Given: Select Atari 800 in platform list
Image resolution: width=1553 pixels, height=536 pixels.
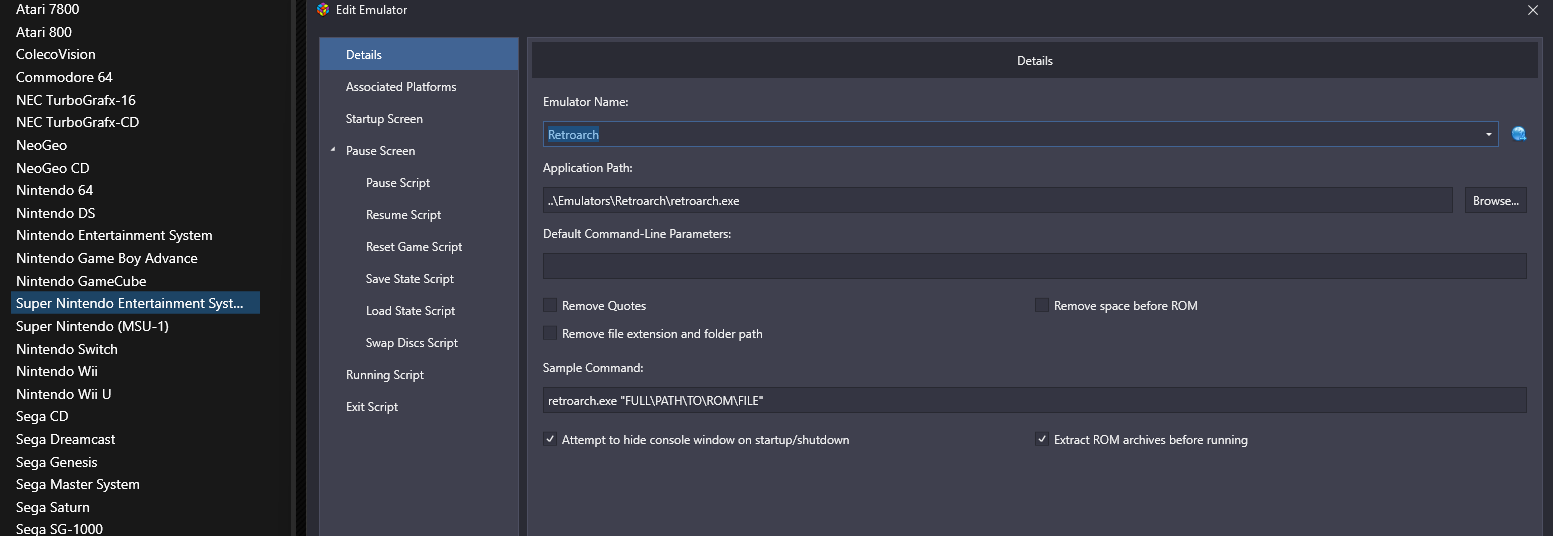Looking at the screenshot, I should point(44,32).
